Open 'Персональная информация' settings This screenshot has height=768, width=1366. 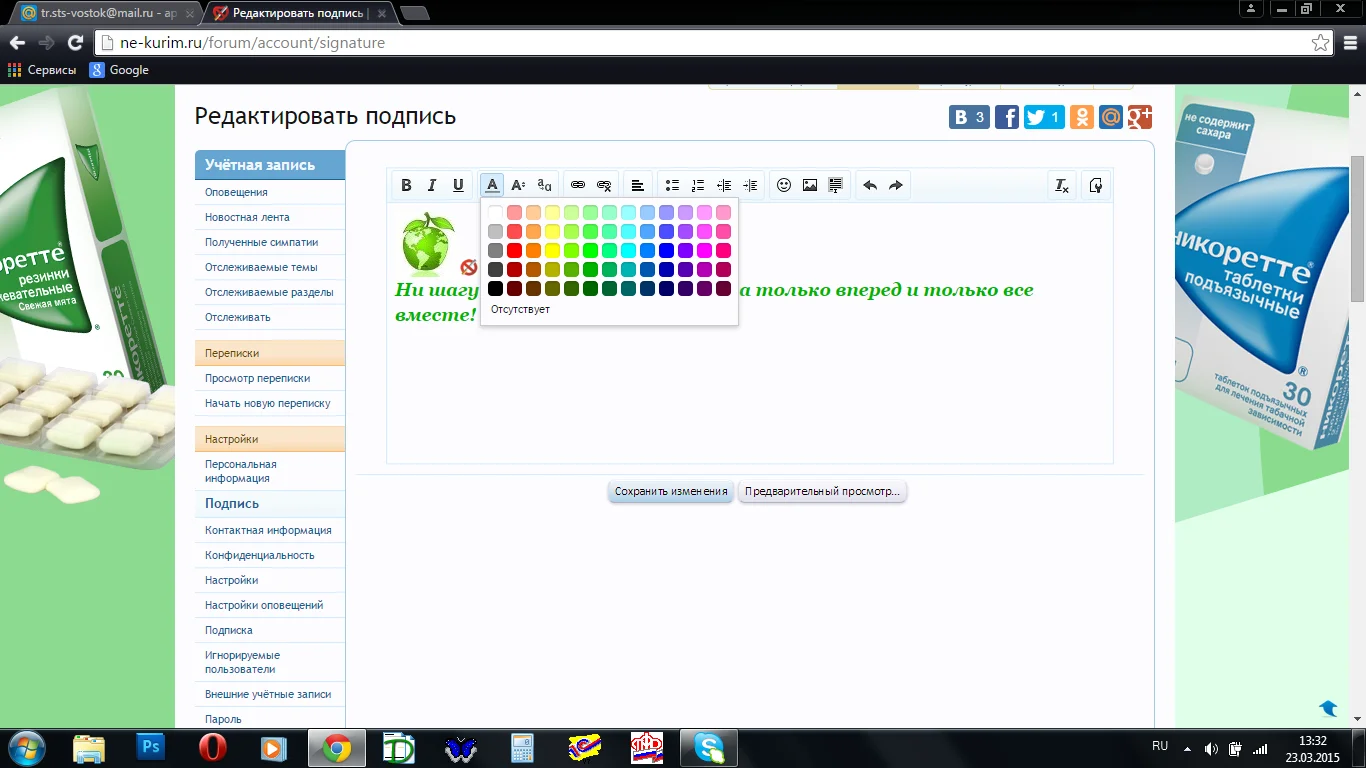(241, 471)
